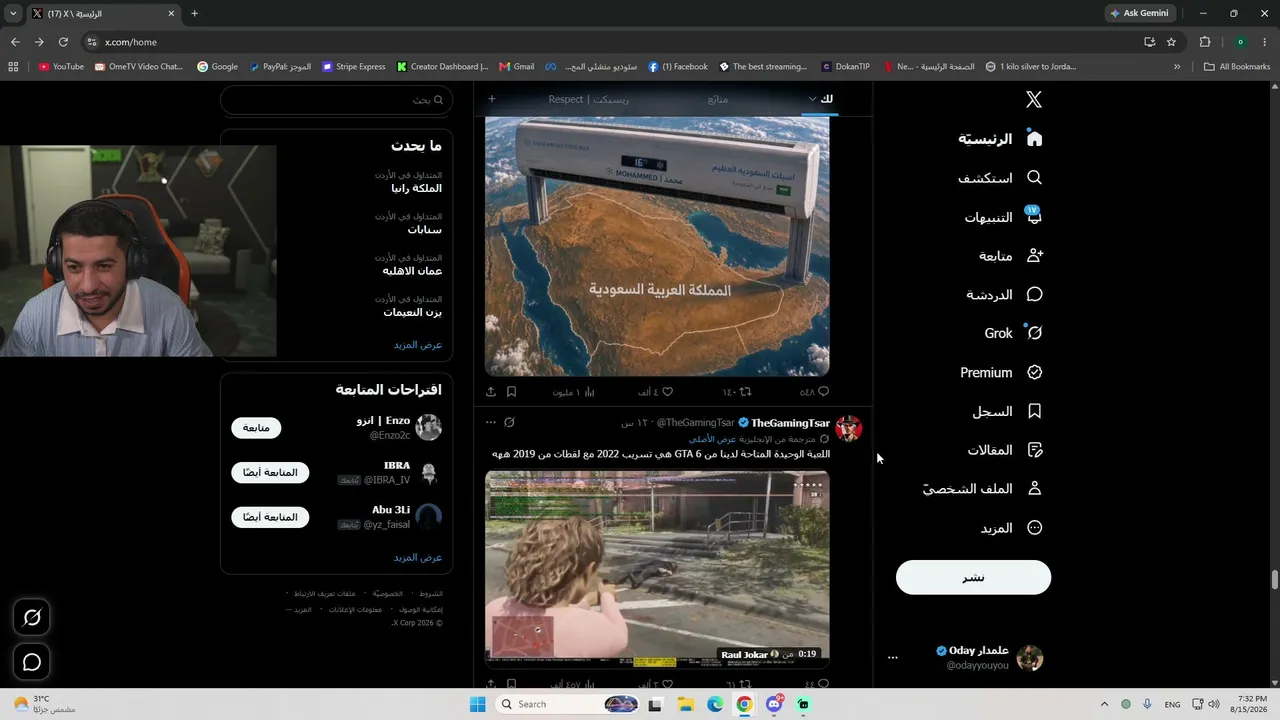Share the Saudi map post
This screenshot has height=720, width=1280.
[491, 392]
